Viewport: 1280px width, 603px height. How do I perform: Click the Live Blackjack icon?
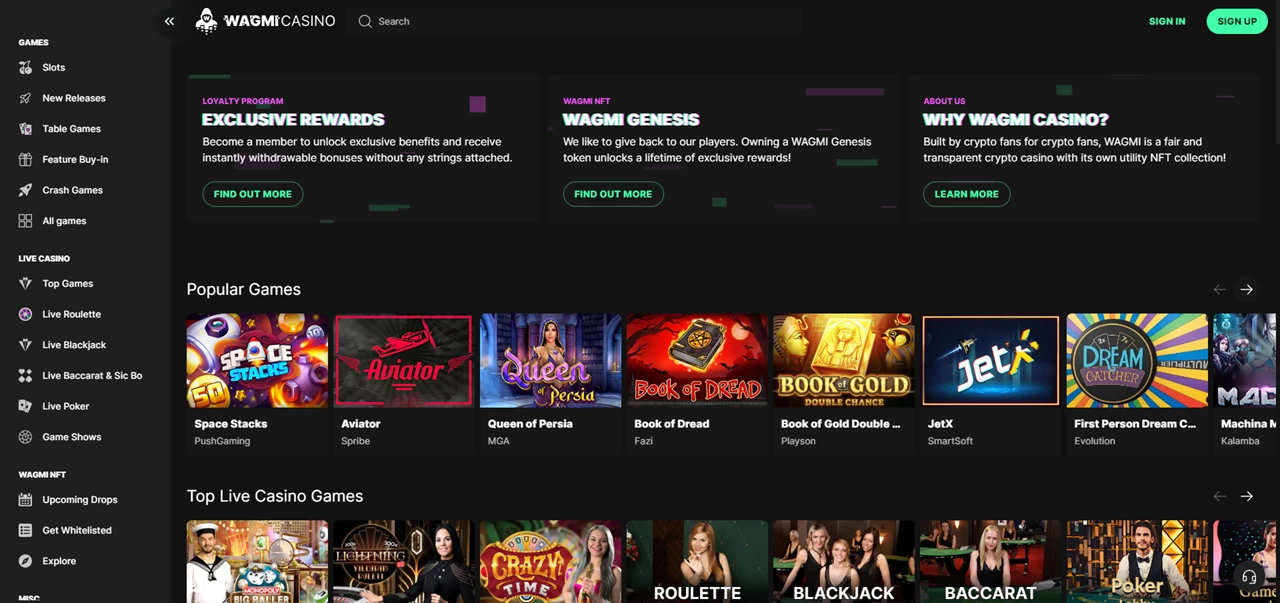pyautogui.click(x=25, y=345)
